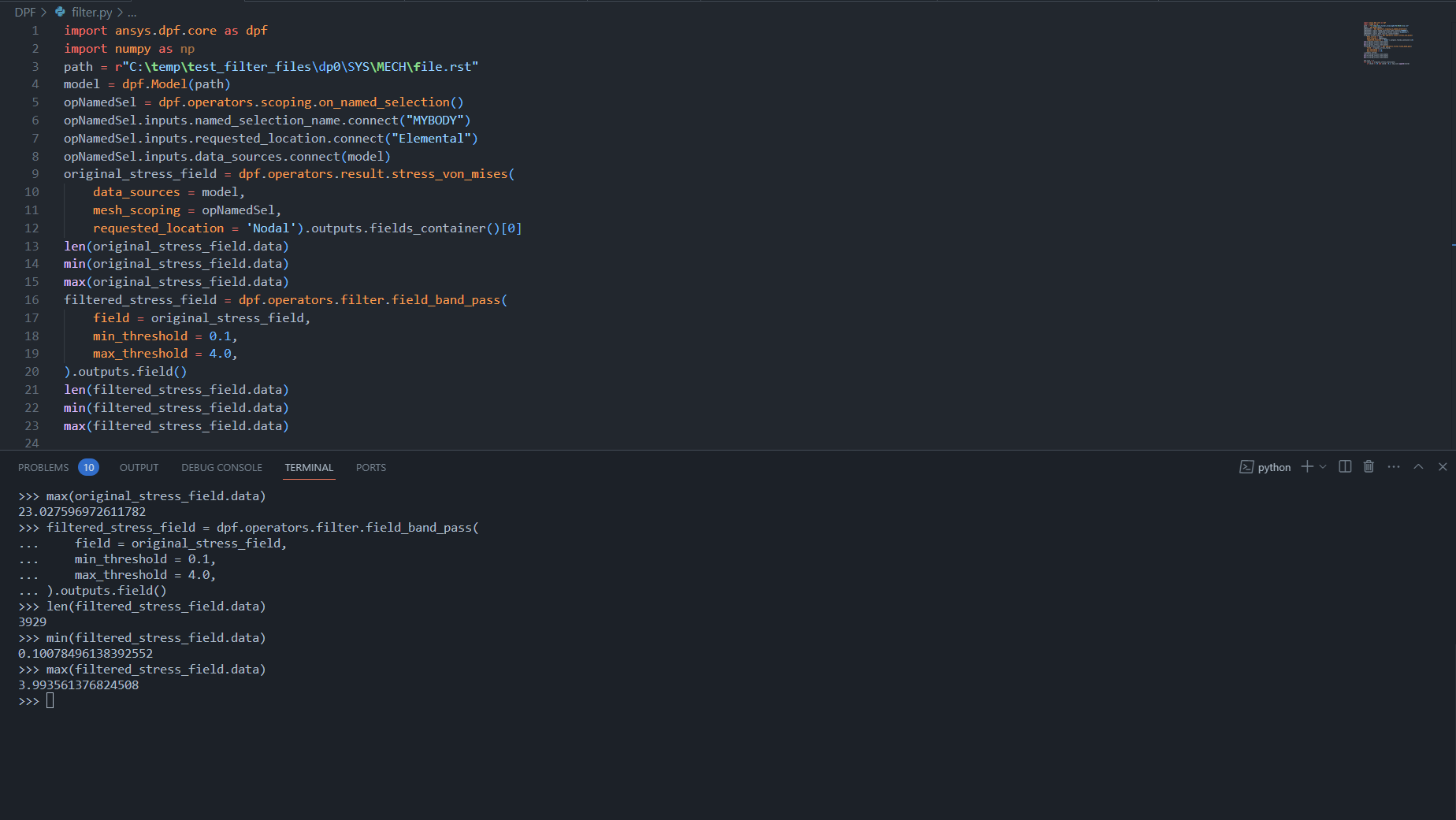Click the Python file icon in breadcrumb

point(60,12)
